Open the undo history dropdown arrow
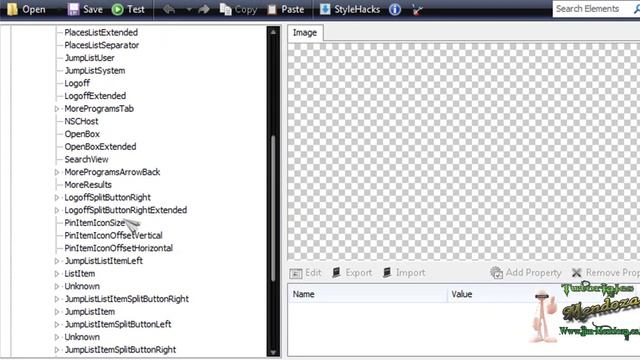Viewport: 640px width, 360px height. [189, 10]
